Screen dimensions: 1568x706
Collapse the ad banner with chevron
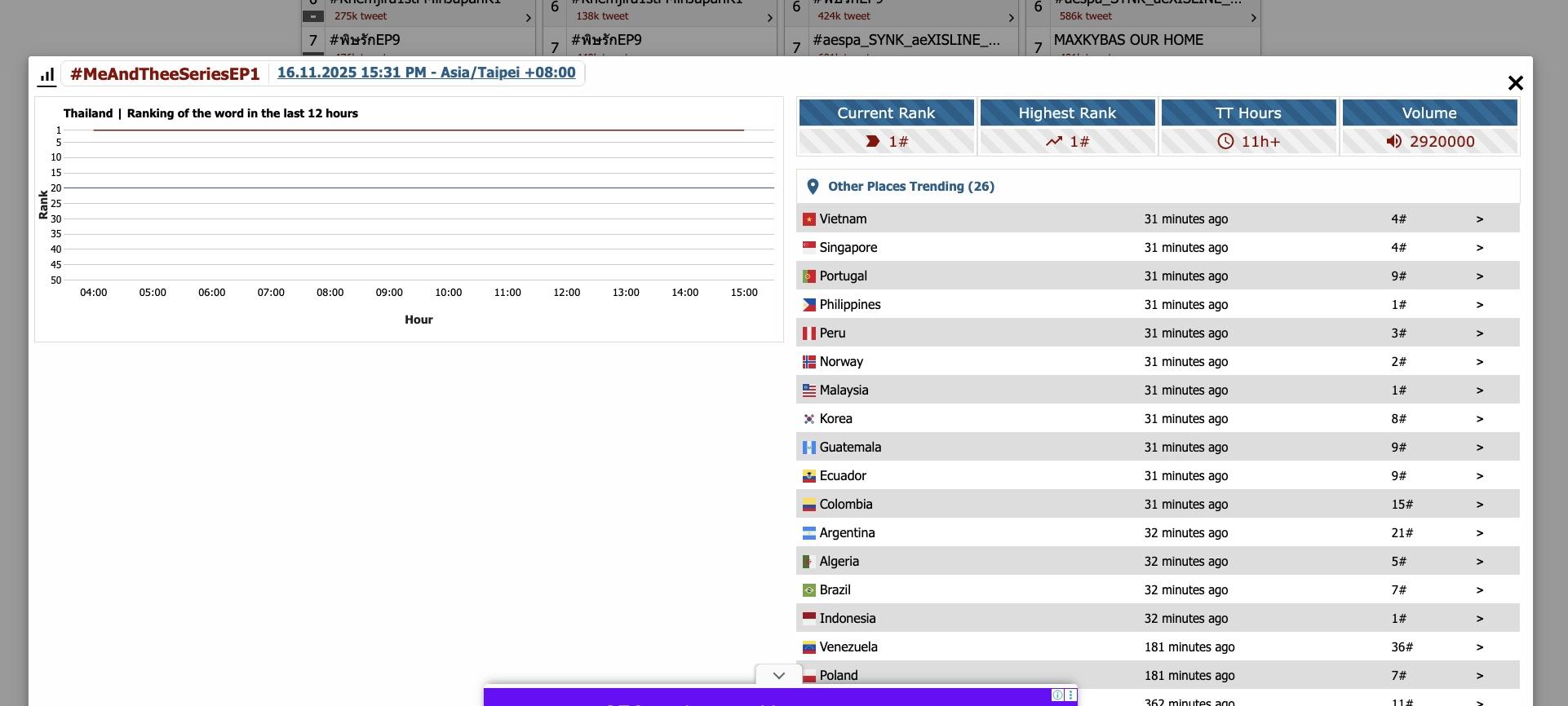pos(778,676)
